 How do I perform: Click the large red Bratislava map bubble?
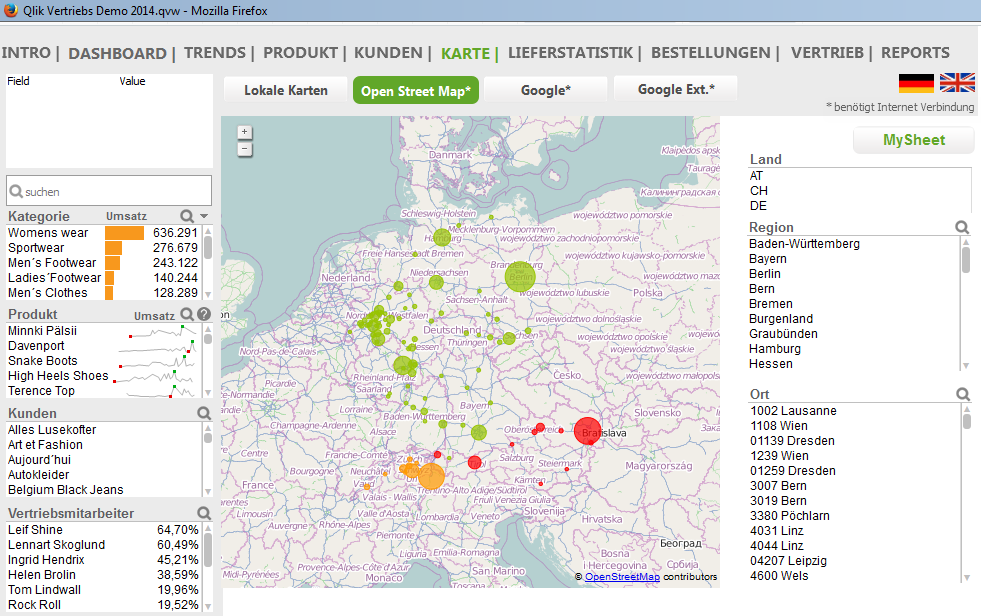pos(587,431)
